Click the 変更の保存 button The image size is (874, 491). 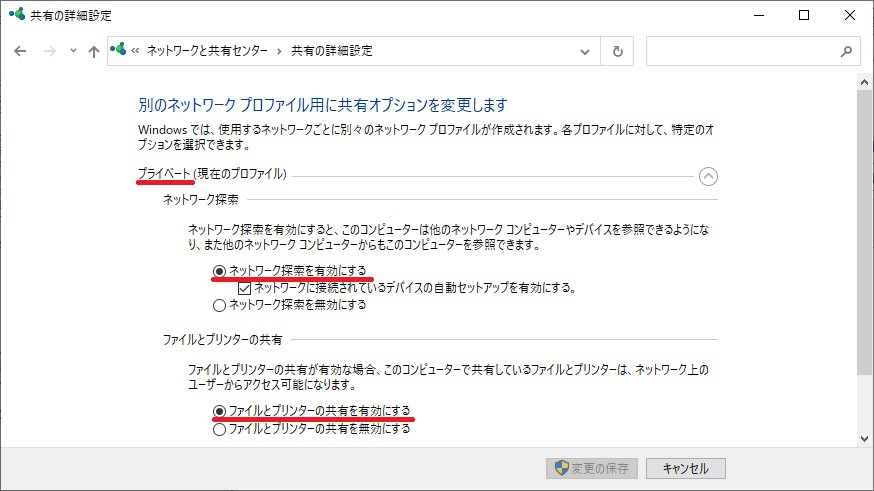click(x=592, y=468)
